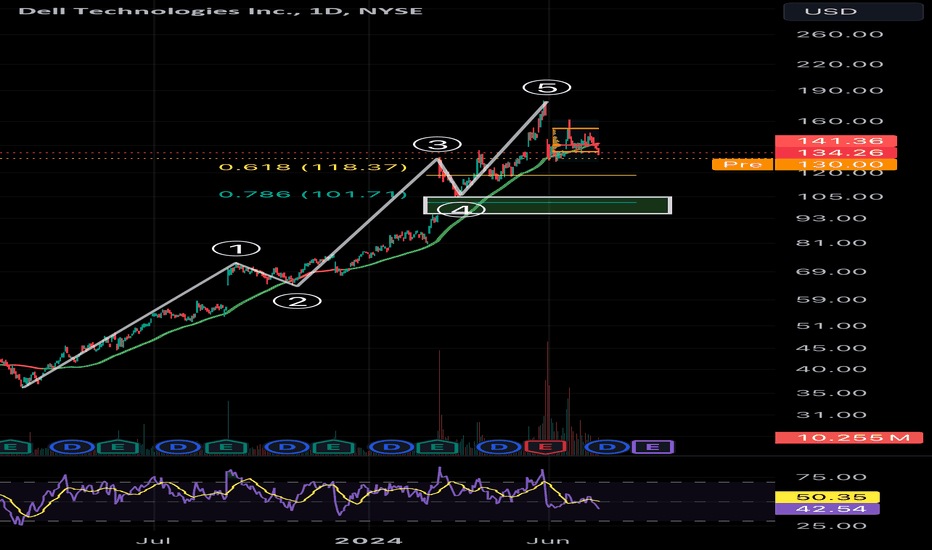Click the Jun time axis label
Viewport: 932px width, 550px height.
coord(549,540)
